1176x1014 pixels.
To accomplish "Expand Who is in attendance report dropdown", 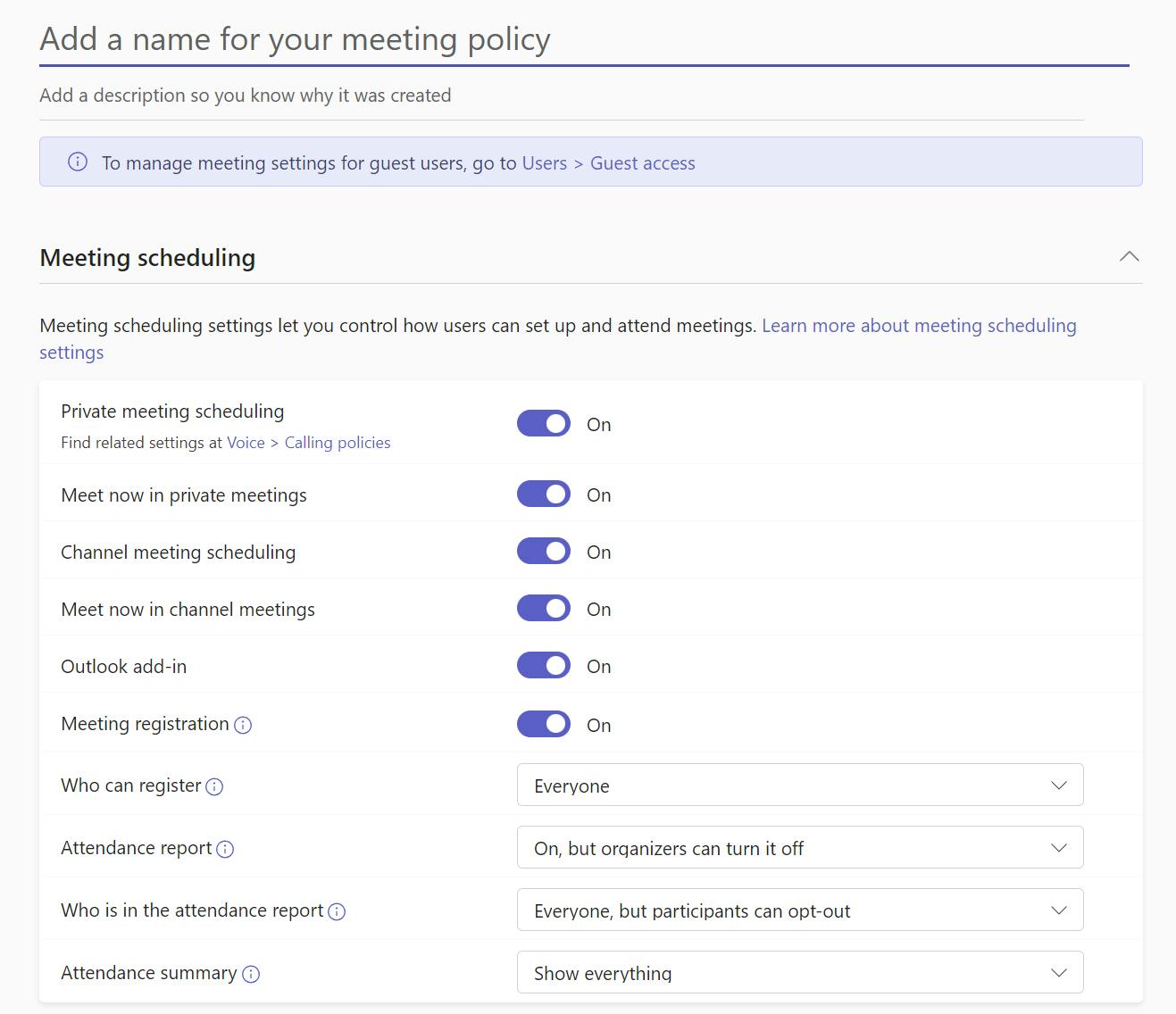I will click(x=799, y=910).
